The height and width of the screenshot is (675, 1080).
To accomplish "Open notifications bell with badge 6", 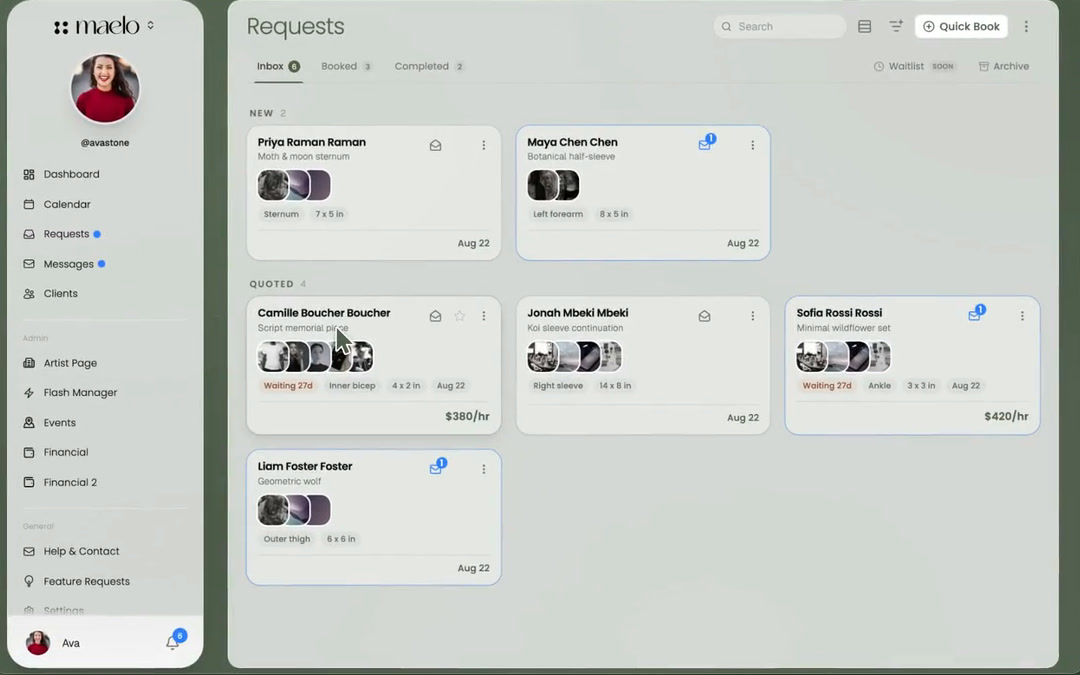I will pyautogui.click(x=173, y=642).
